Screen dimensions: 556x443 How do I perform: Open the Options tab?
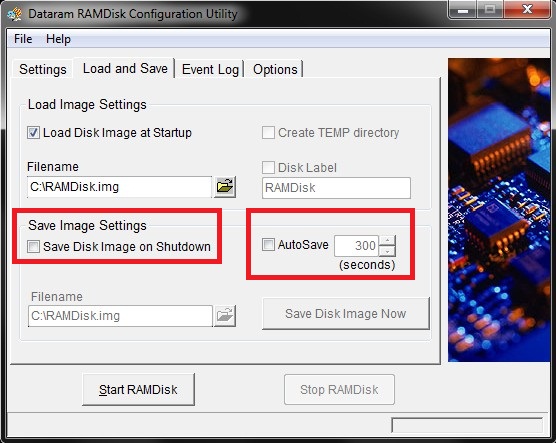point(275,69)
